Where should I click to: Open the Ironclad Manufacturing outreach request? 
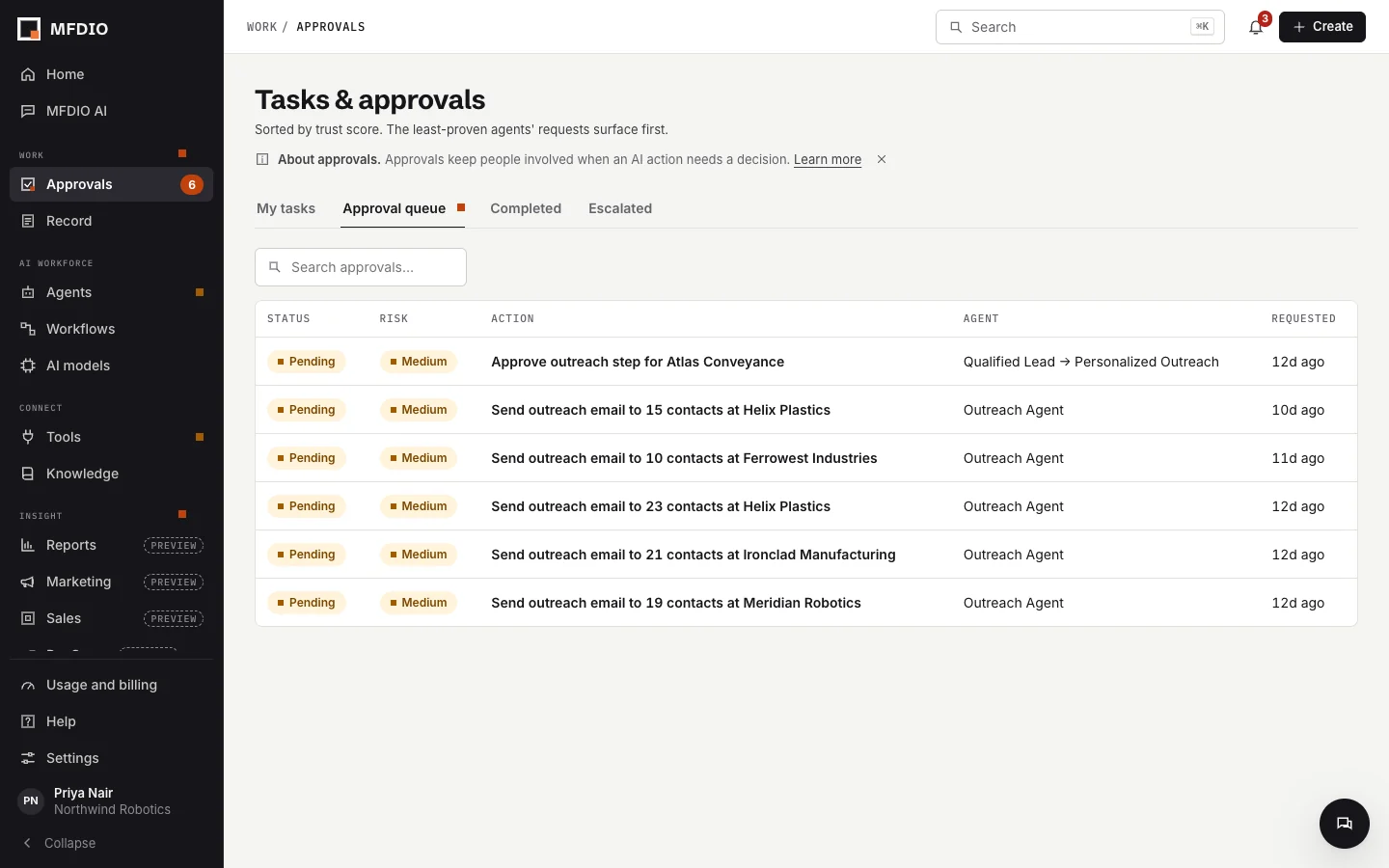tap(694, 555)
